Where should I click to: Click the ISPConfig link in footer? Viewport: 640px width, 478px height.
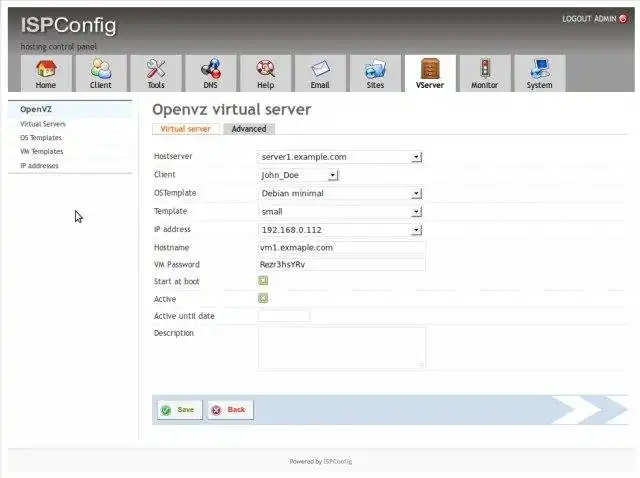[338, 461]
